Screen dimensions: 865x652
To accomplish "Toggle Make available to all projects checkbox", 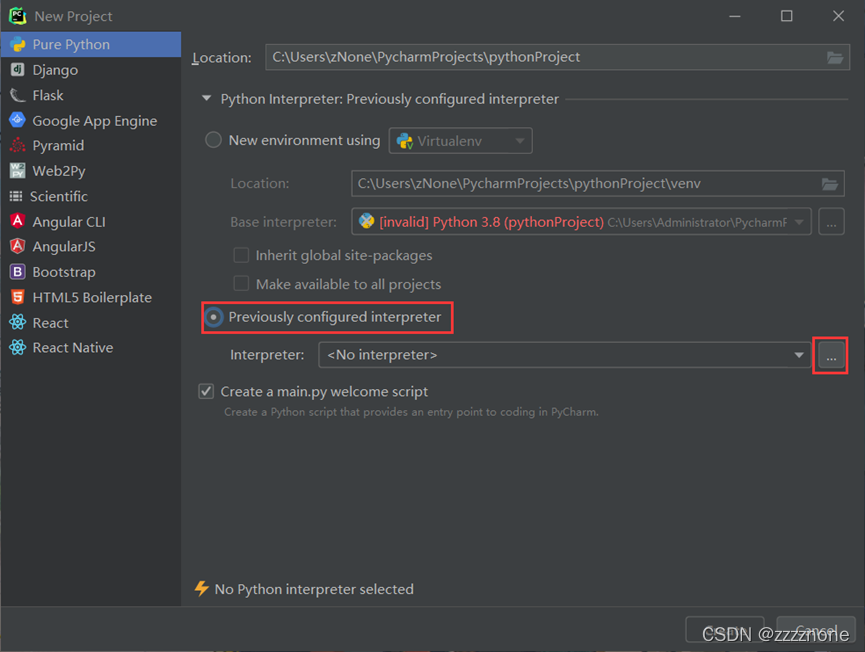I will click(241, 284).
